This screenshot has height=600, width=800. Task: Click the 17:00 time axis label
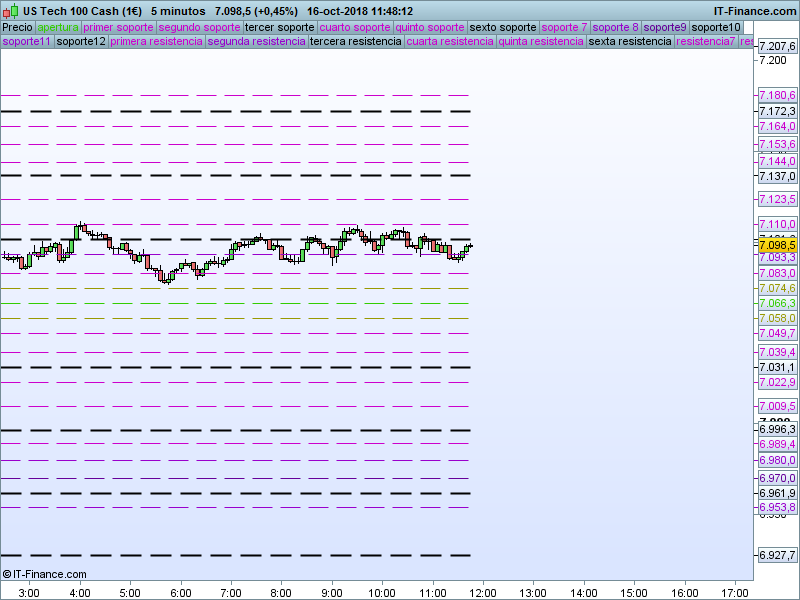[735, 593]
